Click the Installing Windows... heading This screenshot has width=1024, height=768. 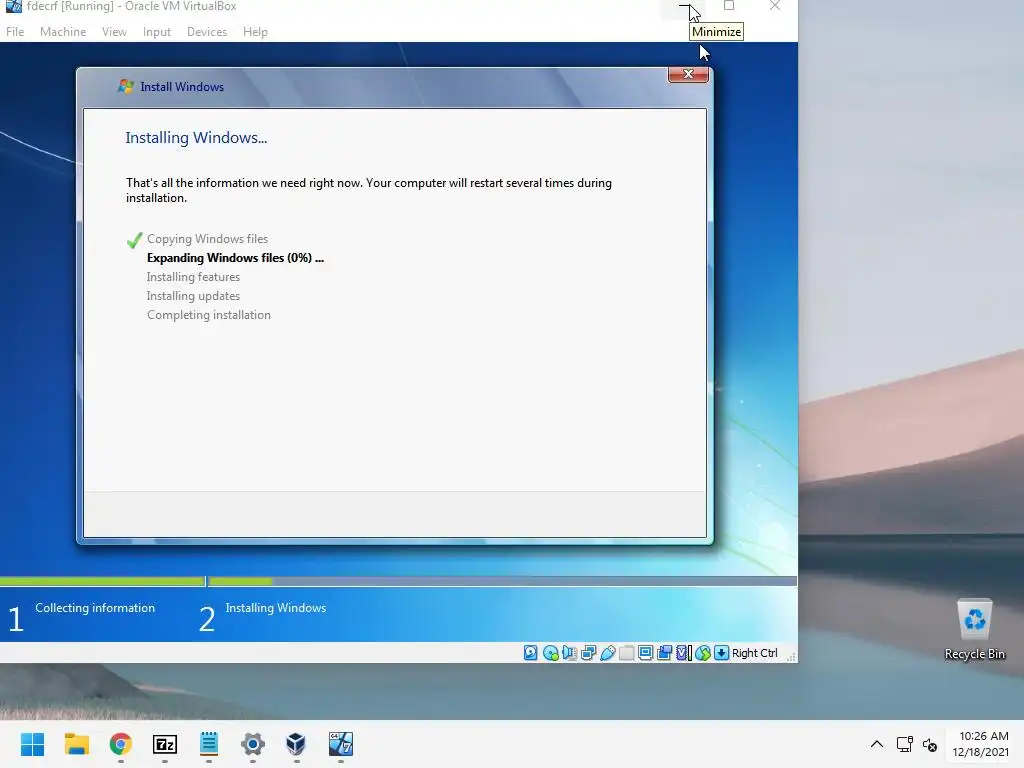tap(196, 138)
